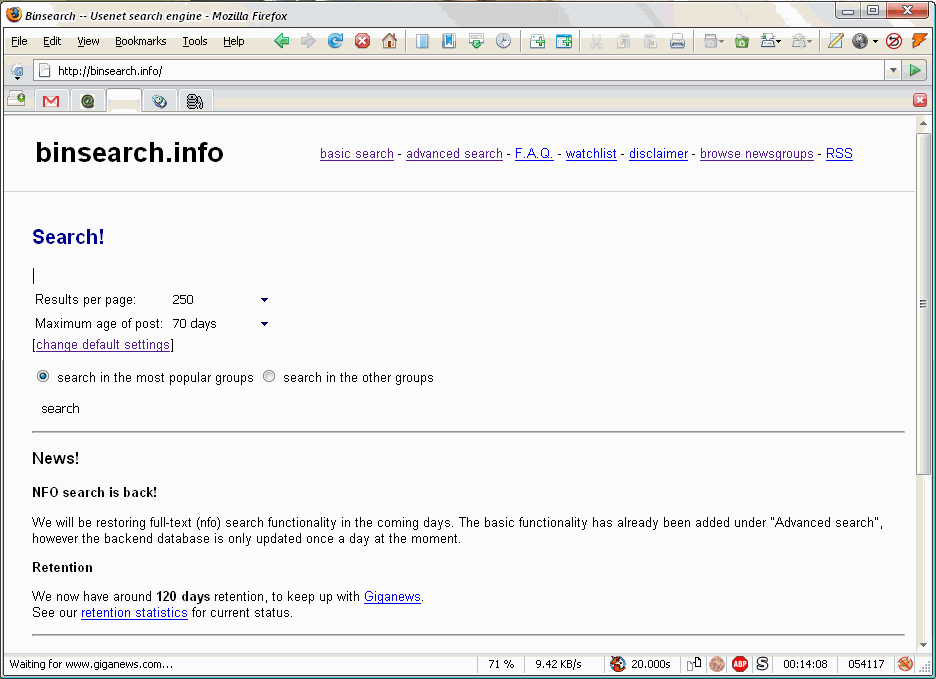Stop loading with the red X icon
This screenshot has width=936, height=679.
(362, 41)
